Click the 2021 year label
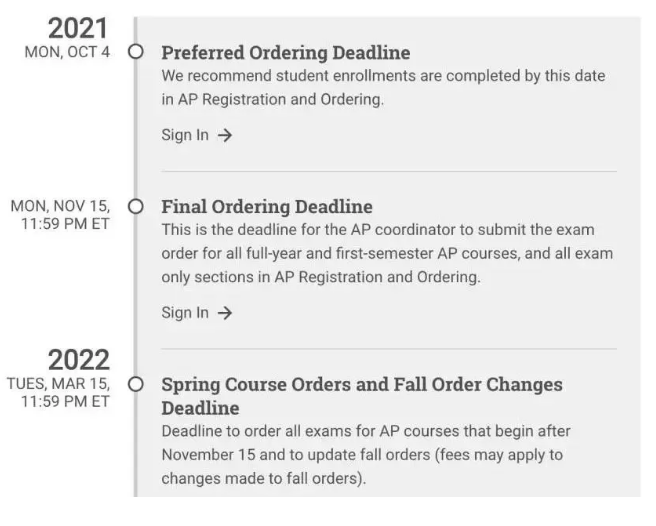The width and height of the screenshot is (656, 526). pyautogui.click(x=78, y=28)
